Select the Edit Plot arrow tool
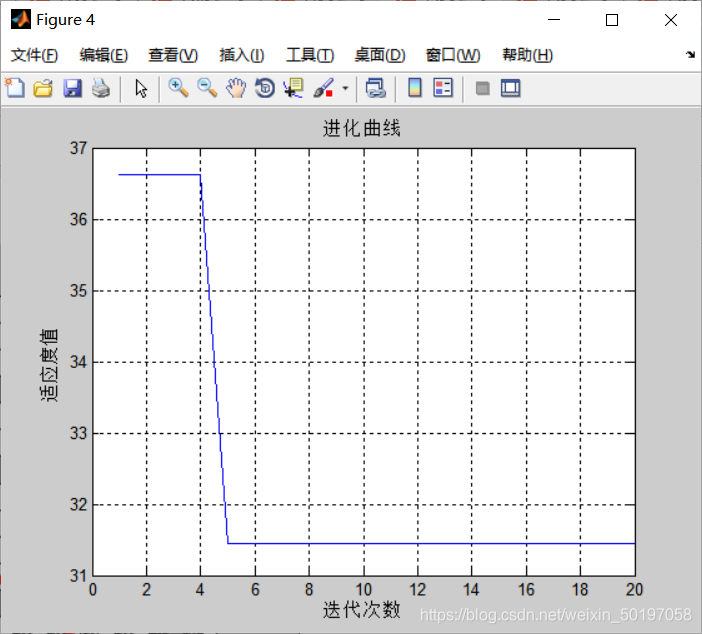This screenshot has height=634, width=702. 141,88
